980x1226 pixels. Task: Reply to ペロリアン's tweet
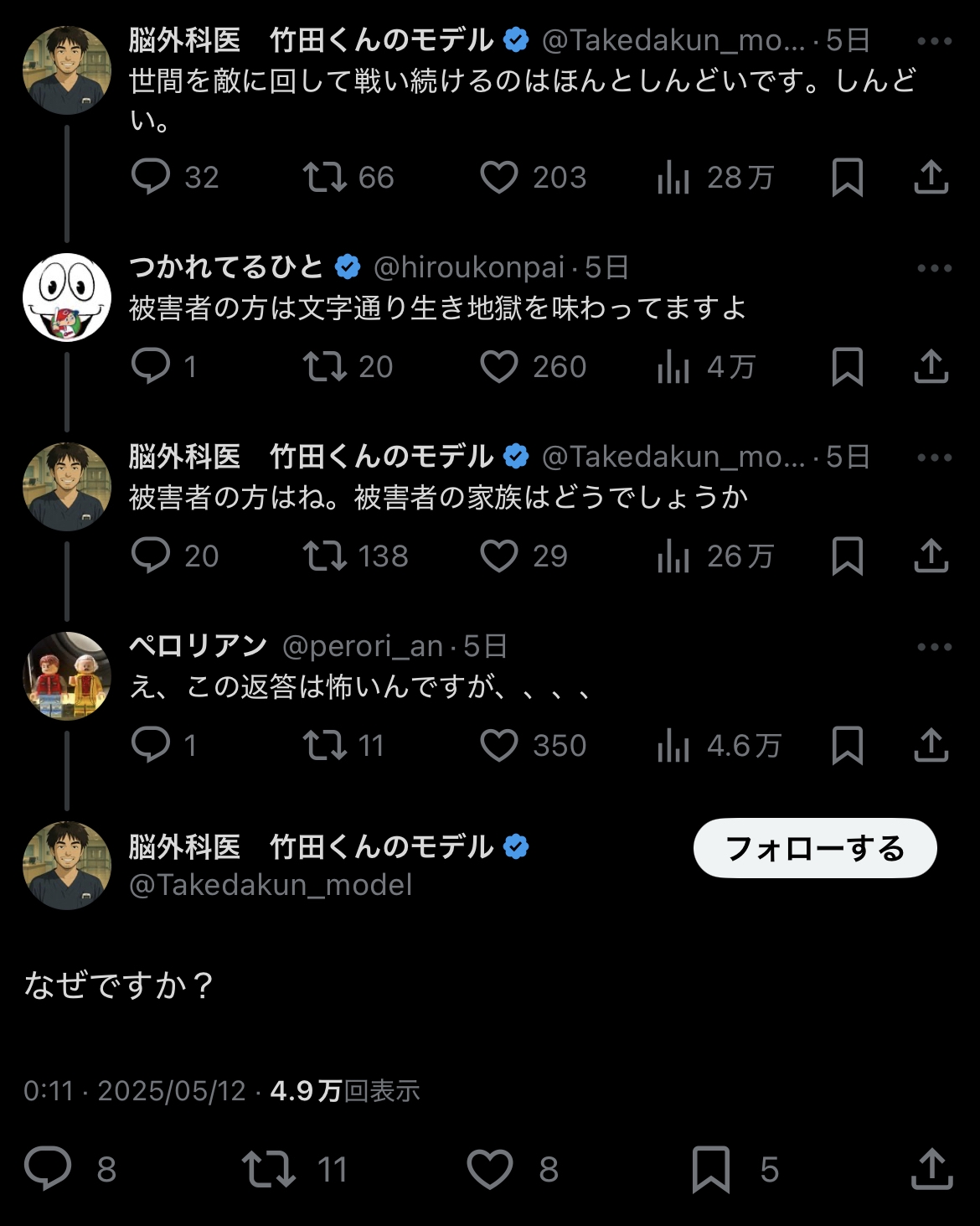click(x=151, y=745)
